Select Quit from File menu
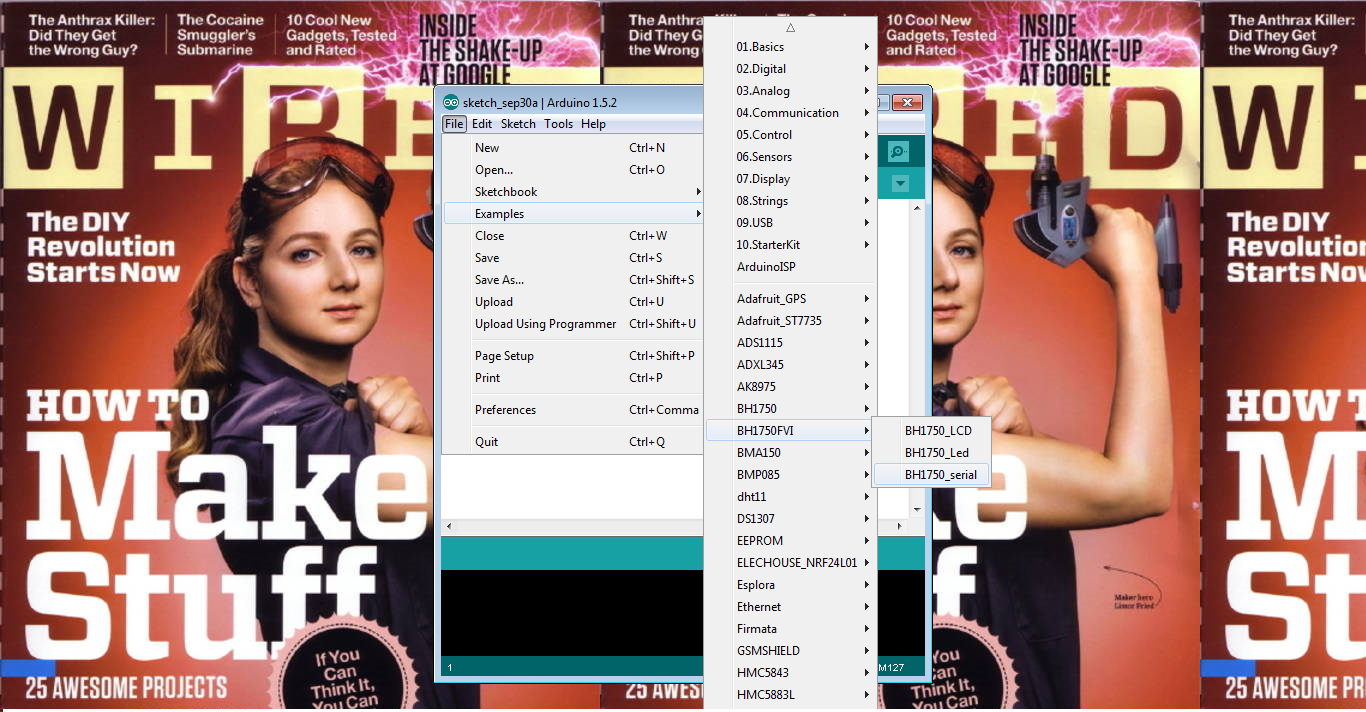1366x712 pixels. pyautogui.click(x=573, y=442)
